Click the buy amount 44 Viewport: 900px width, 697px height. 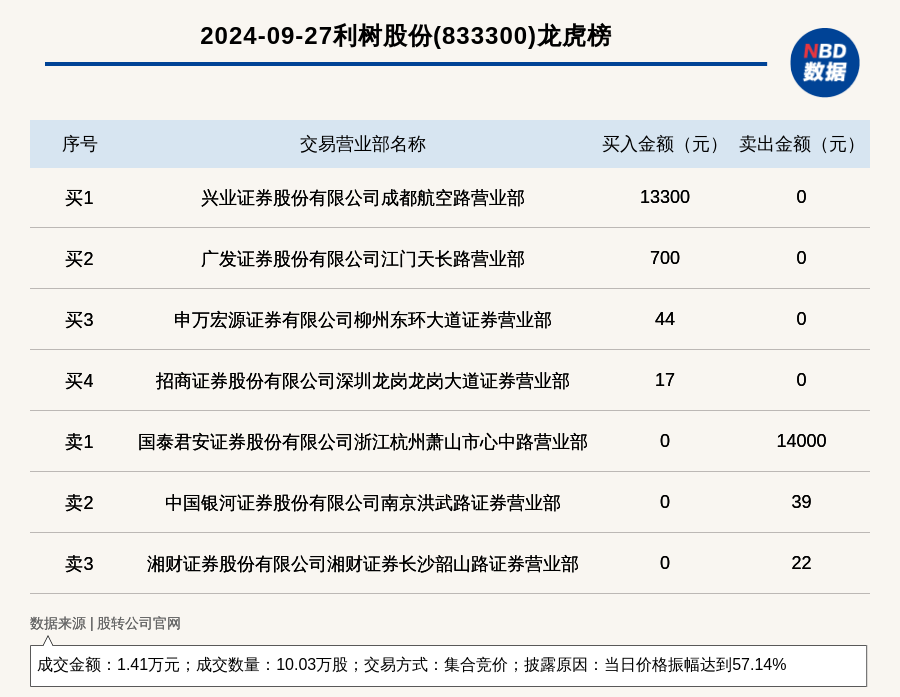point(665,319)
